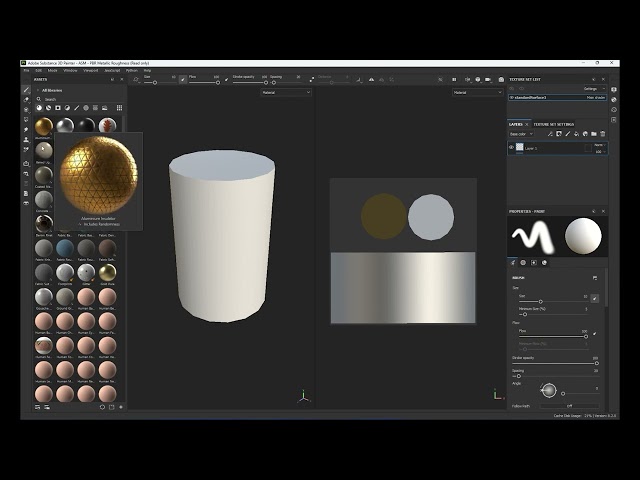Filter assets by Brushes type
The image size is (640, 480).
pyautogui.click(x=77, y=108)
